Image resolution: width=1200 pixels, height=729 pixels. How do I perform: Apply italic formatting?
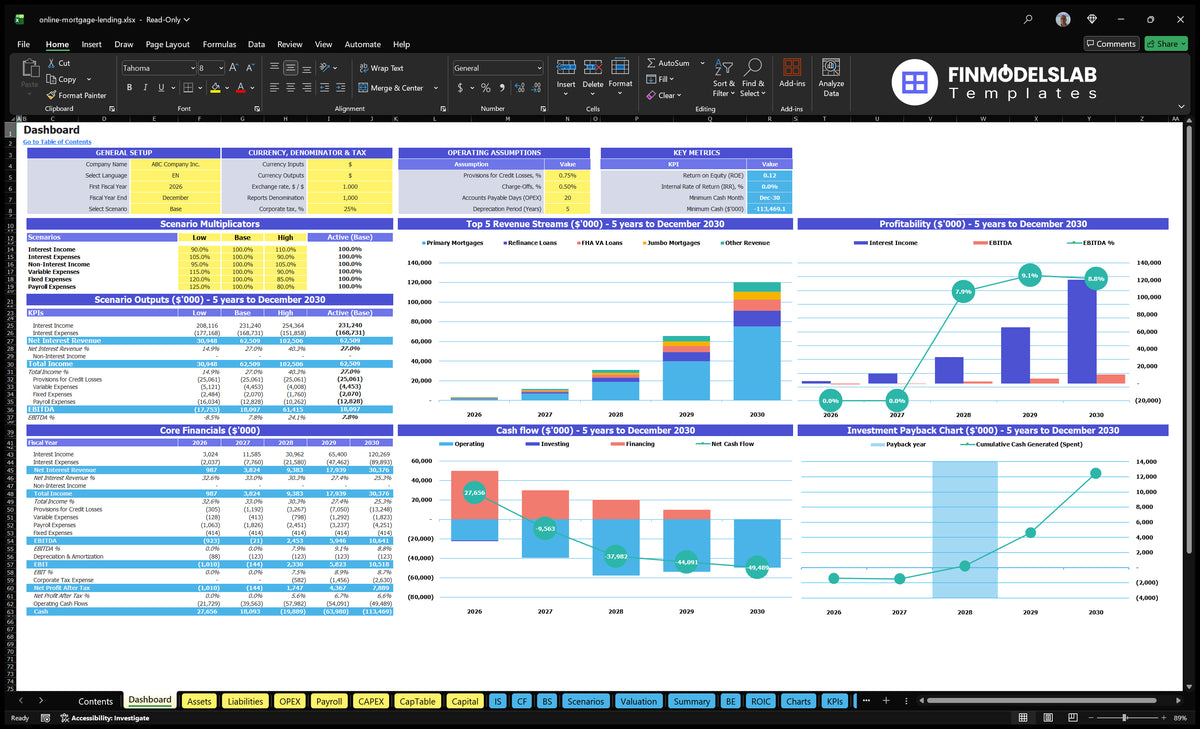(x=145, y=88)
